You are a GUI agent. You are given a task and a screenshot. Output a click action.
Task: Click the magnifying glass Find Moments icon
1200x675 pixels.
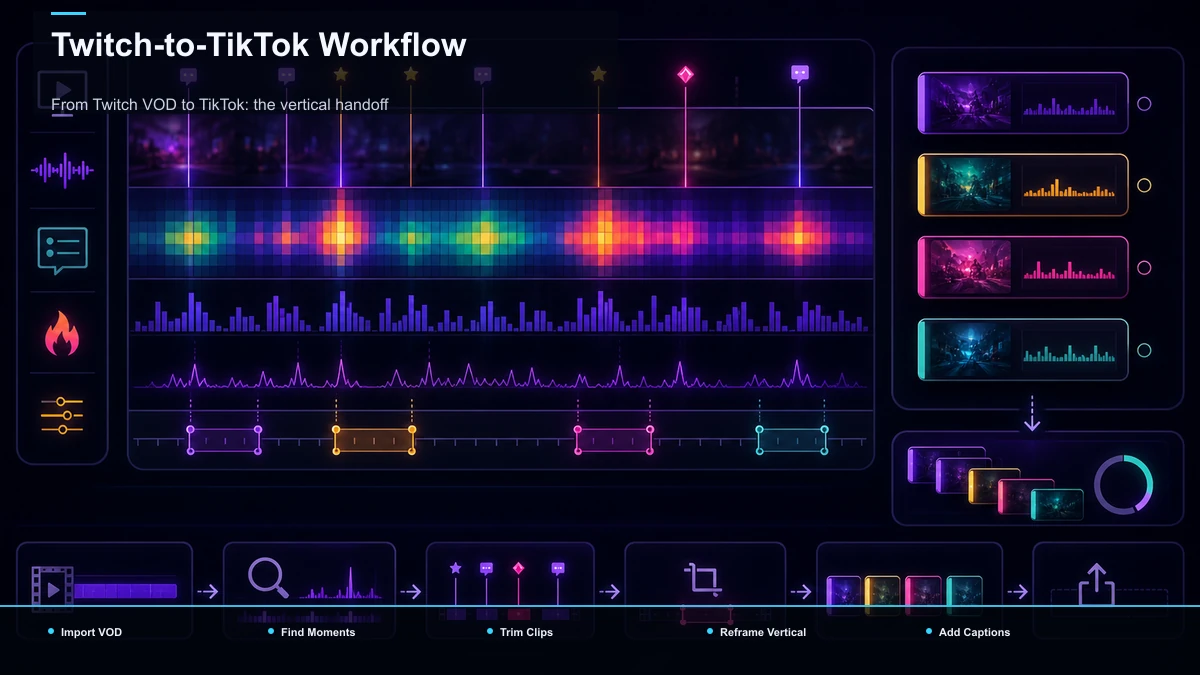click(268, 578)
